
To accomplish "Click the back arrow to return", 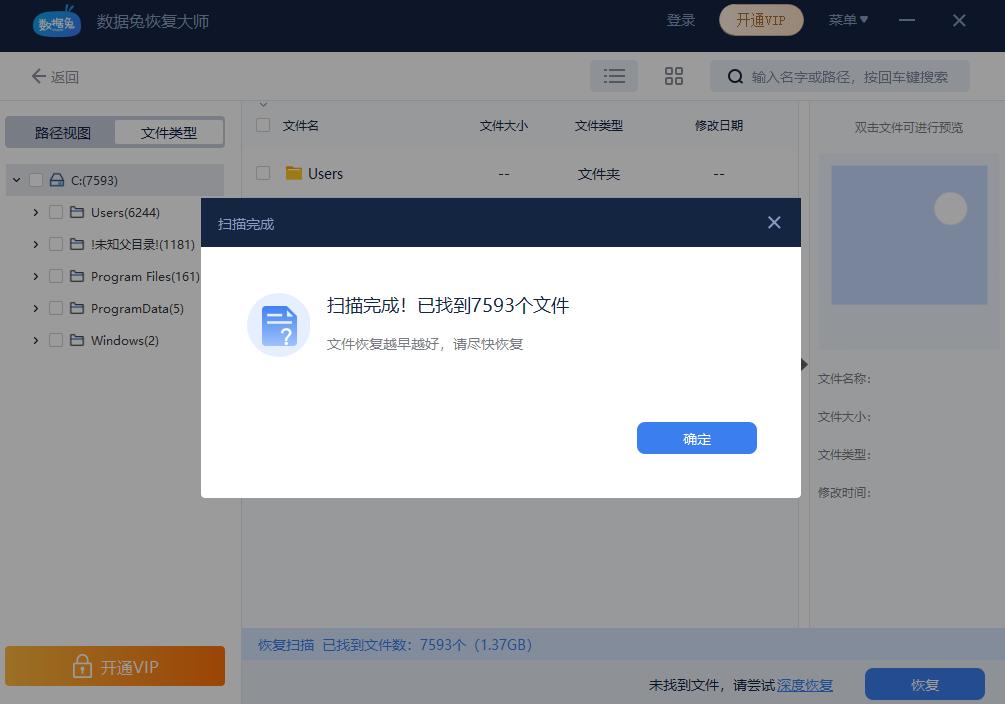I will [38, 76].
